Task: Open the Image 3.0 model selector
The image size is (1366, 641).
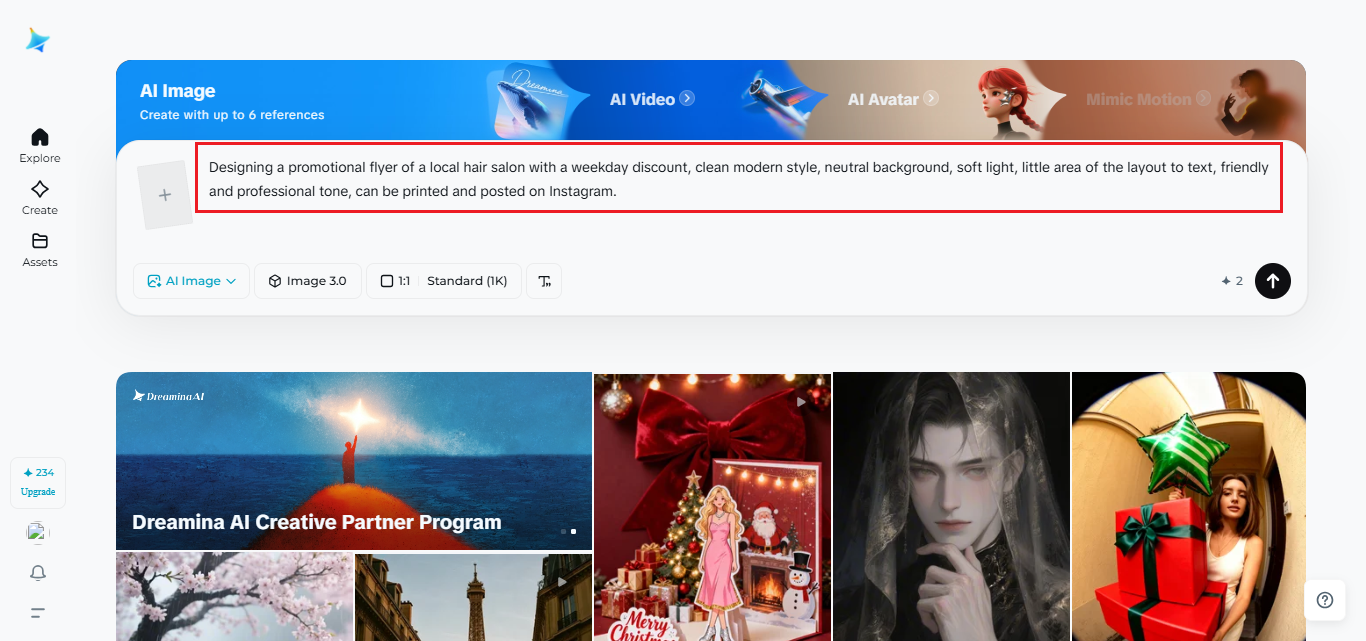Action: pos(307,281)
